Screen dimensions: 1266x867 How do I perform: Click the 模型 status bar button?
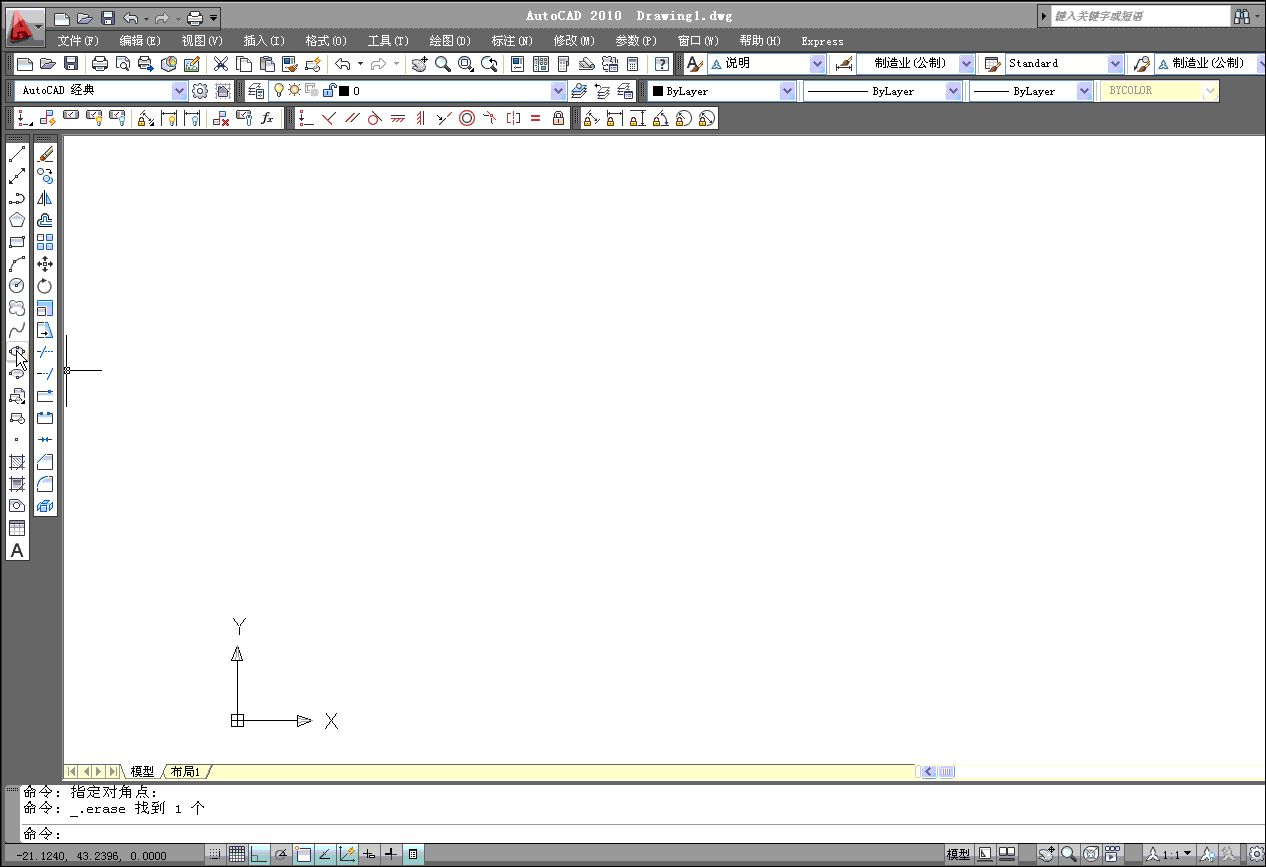[958, 854]
